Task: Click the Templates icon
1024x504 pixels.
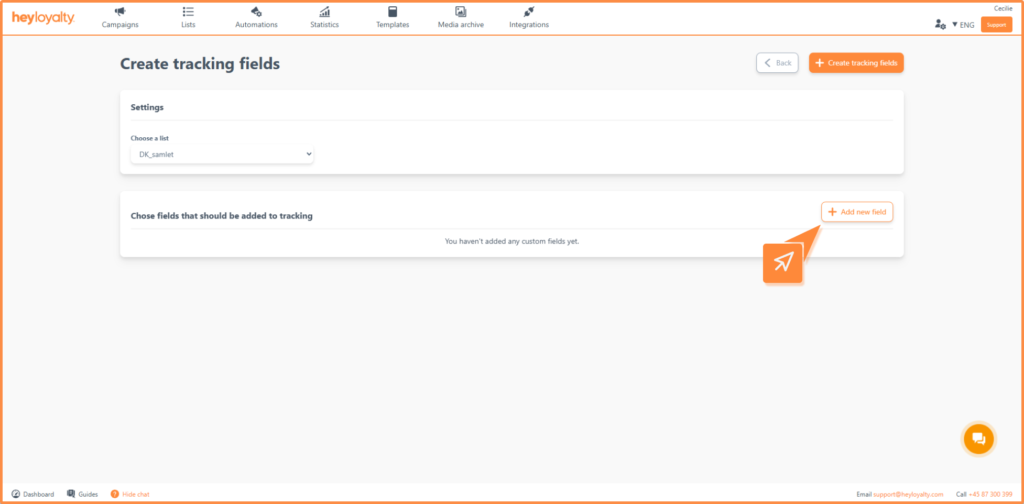Action: (x=392, y=11)
